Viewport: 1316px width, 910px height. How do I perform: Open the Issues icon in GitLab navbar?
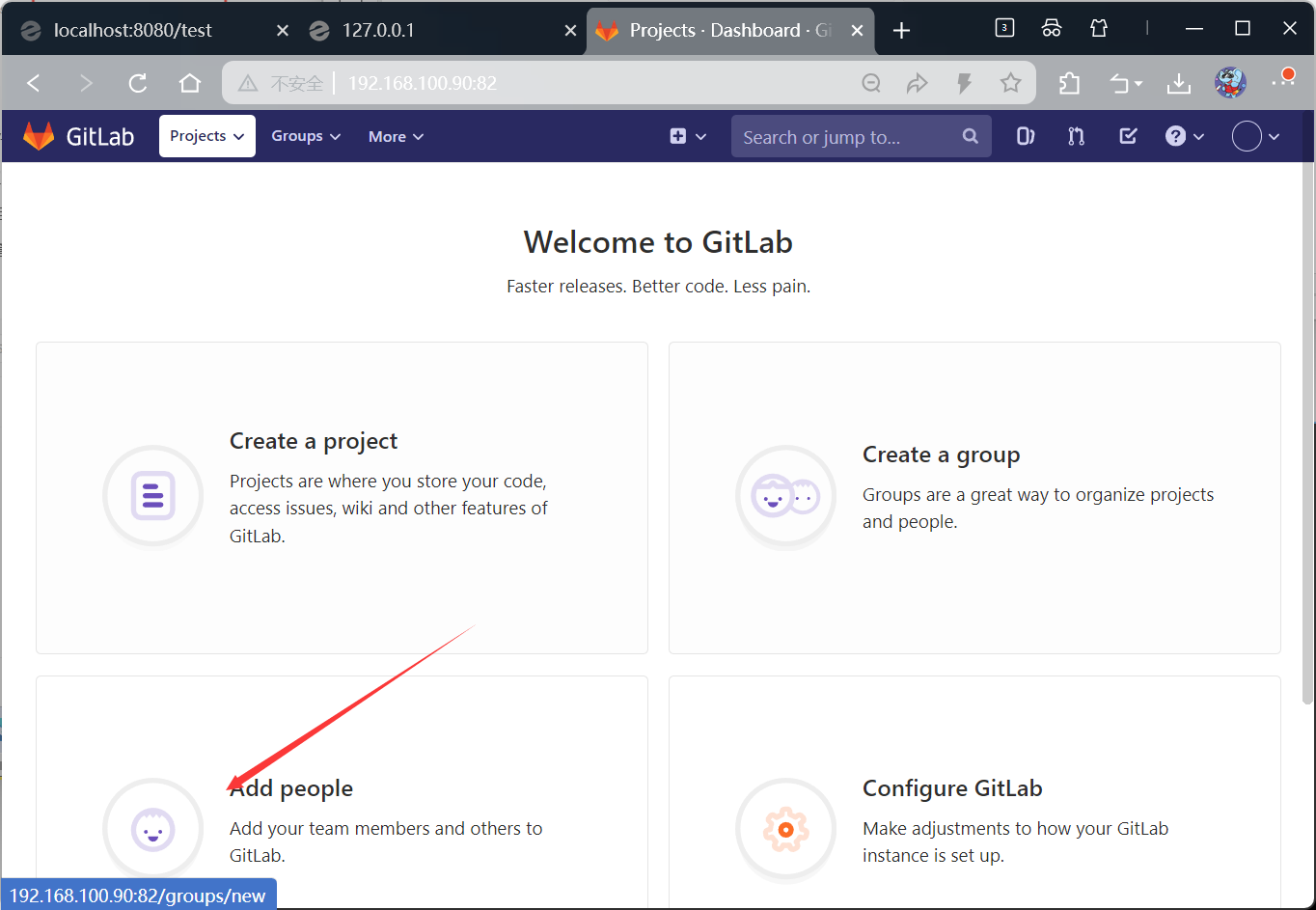coord(1025,136)
